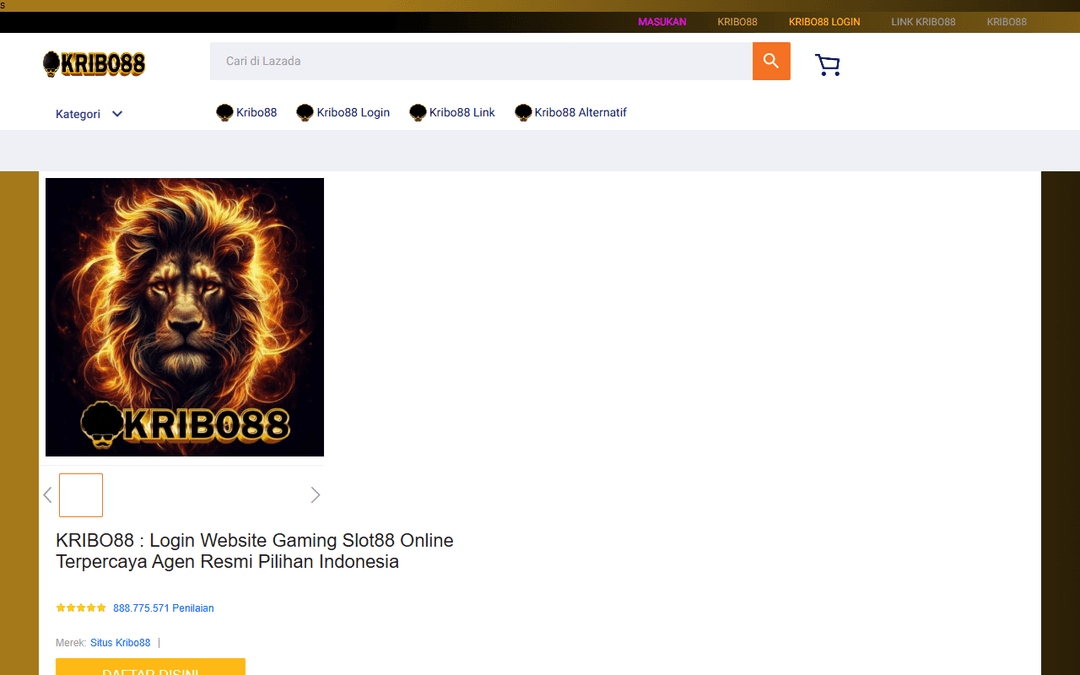Click the afro icon beside Kribo88 link

(225, 112)
